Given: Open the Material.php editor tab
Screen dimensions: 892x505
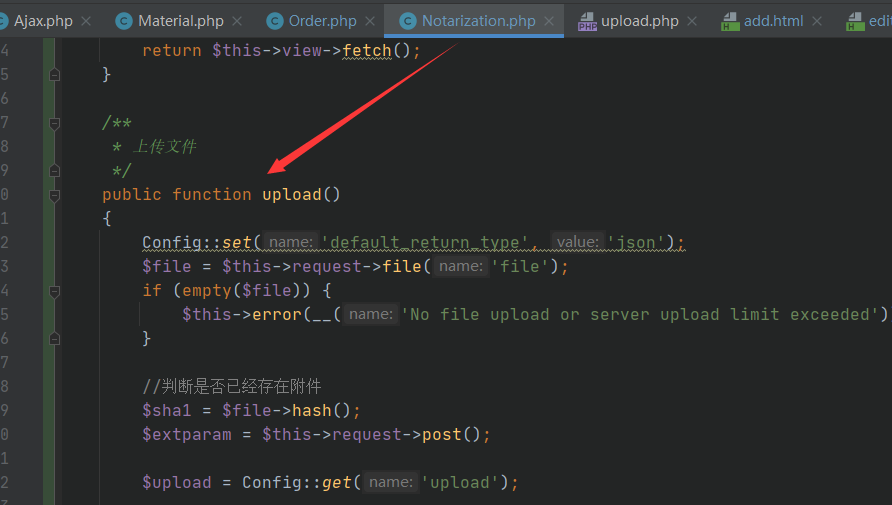Looking at the screenshot, I should pos(180,21).
